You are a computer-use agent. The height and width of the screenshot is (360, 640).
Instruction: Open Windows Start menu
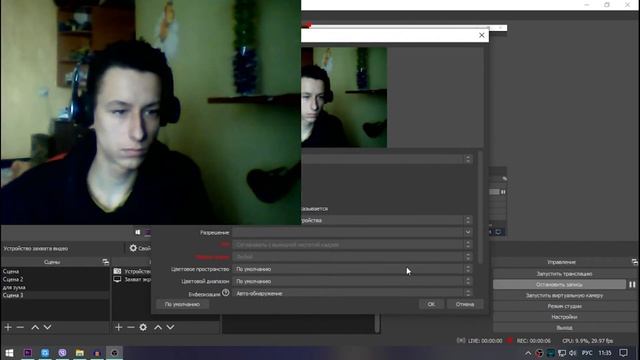click(x=9, y=353)
